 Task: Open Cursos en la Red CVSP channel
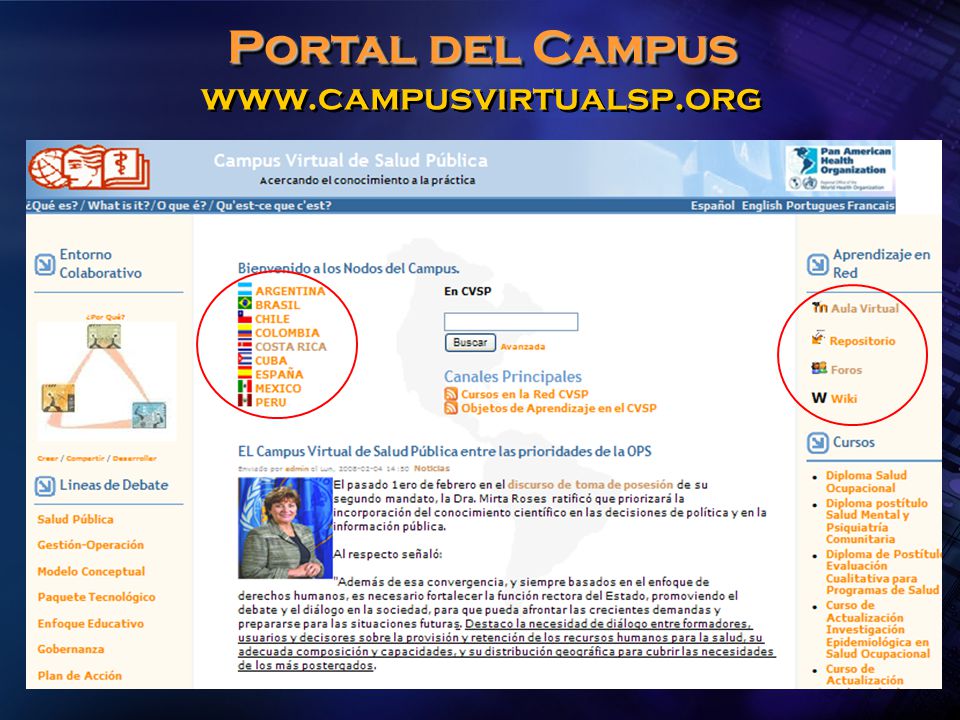point(524,394)
